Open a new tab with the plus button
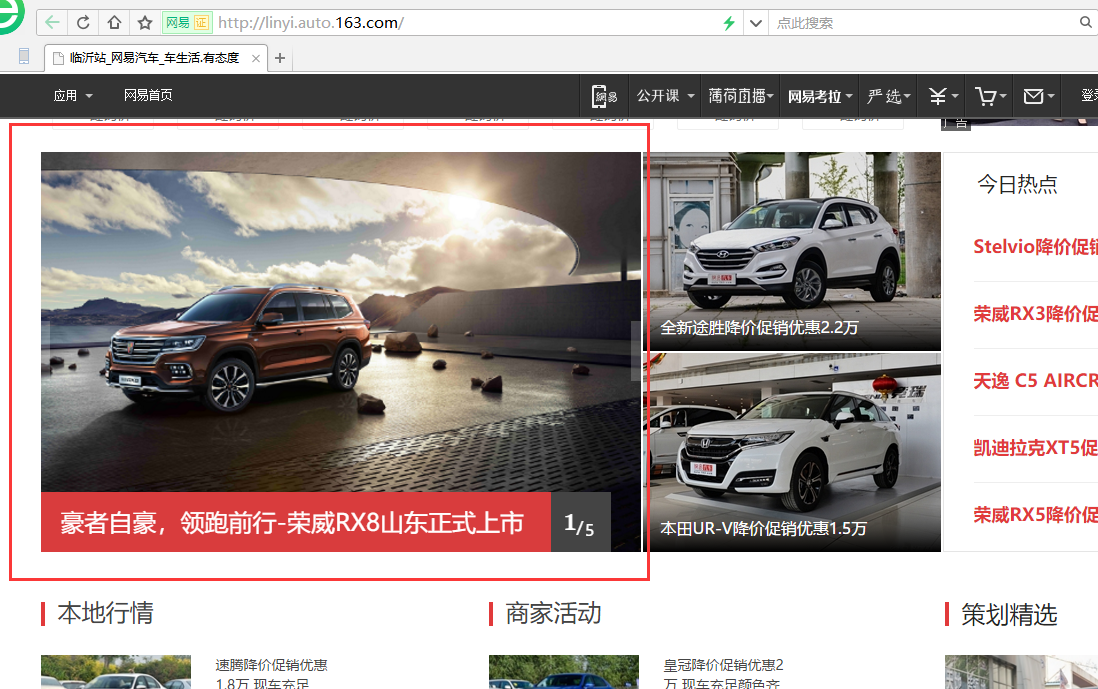1098x689 pixels. coord(280,58)
